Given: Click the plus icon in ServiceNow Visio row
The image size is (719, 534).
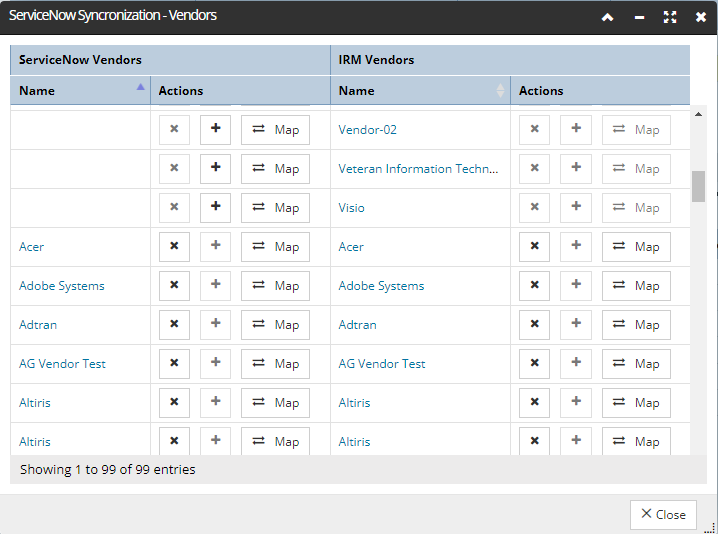Looking at the screenshot, I should (x=216, y=208).
